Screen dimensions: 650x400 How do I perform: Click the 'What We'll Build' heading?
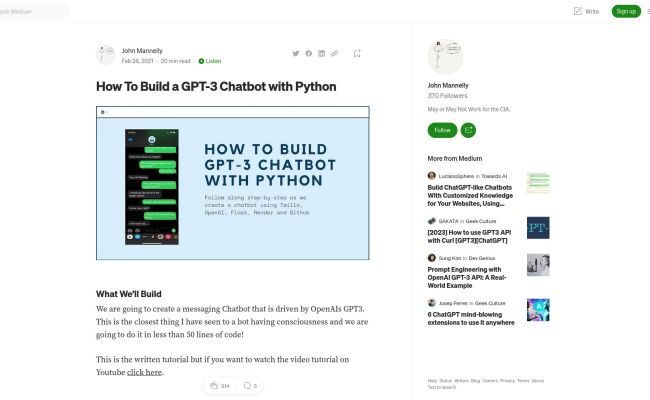129,294
